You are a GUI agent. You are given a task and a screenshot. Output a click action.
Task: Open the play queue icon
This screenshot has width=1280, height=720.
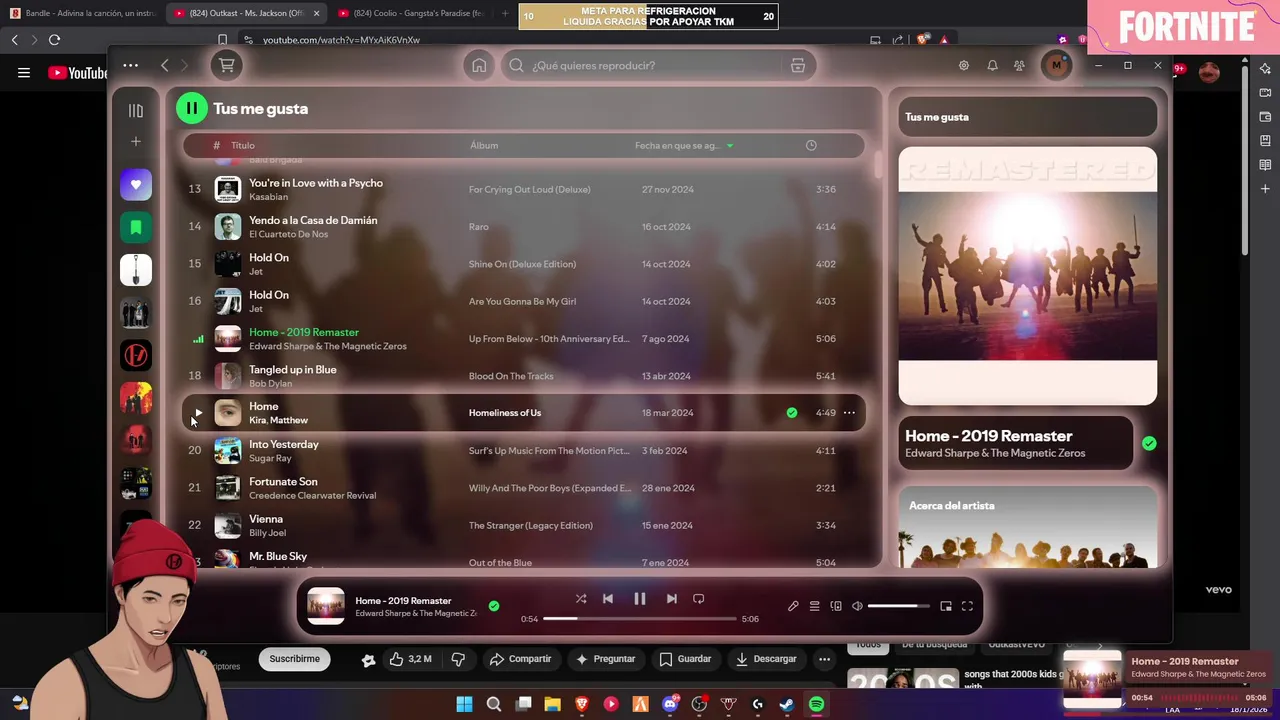(x=815, y=606)
